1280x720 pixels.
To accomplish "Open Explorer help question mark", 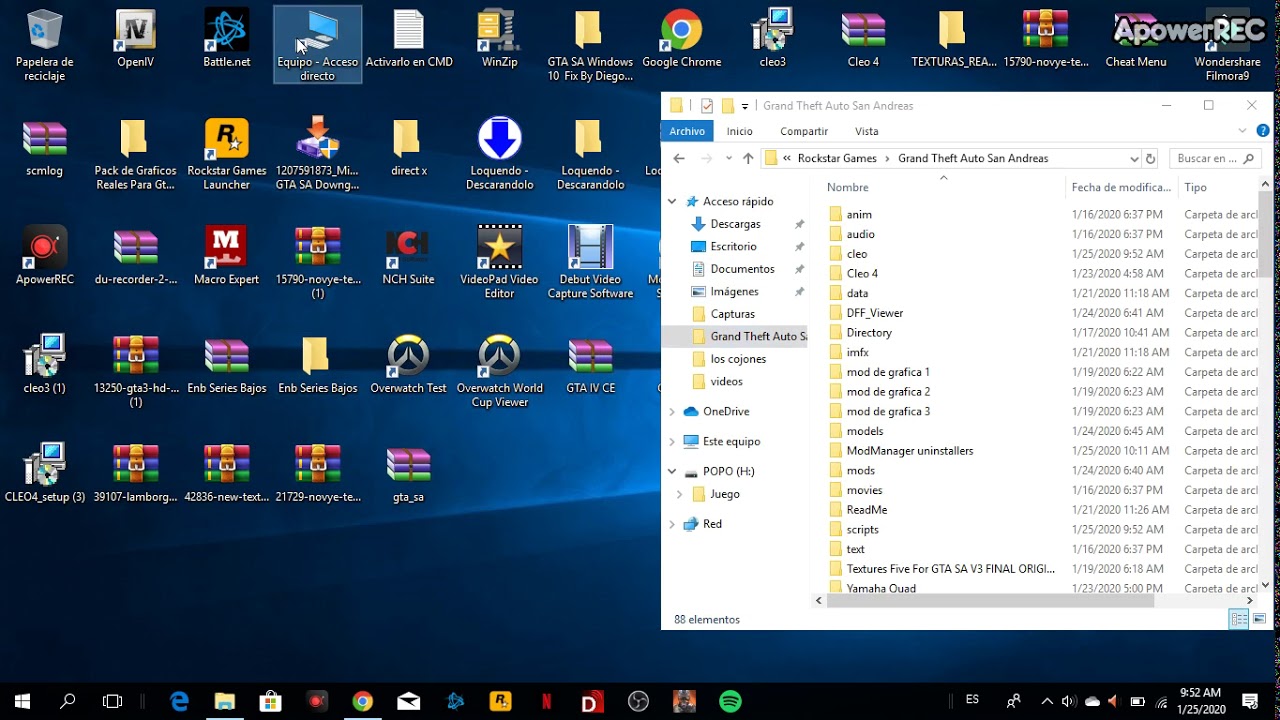I will (x=1263, y=131).
